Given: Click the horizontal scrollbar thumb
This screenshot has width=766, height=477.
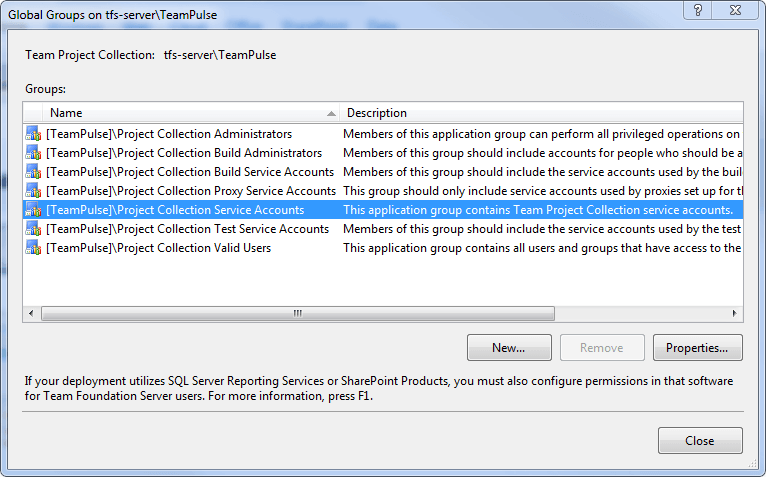Looking at the screenshot, I should coord(298,313).
